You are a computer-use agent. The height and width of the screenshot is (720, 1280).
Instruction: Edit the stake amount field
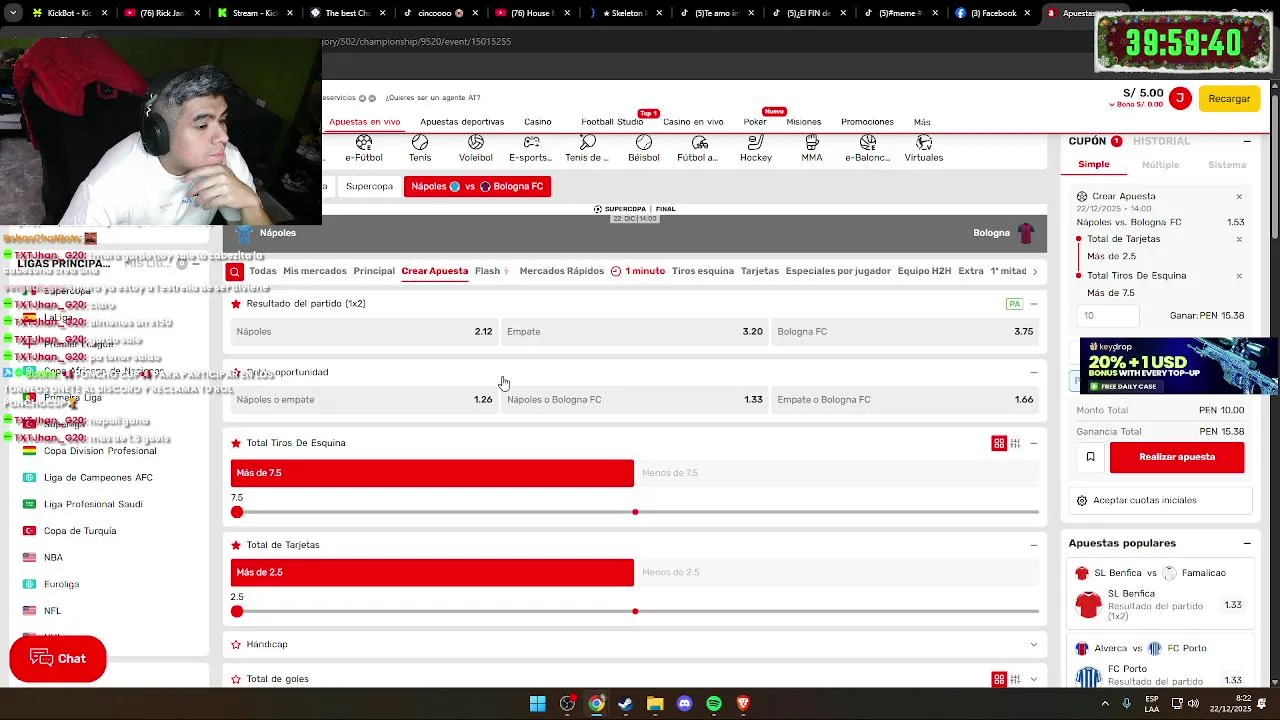coord(1108,315)
